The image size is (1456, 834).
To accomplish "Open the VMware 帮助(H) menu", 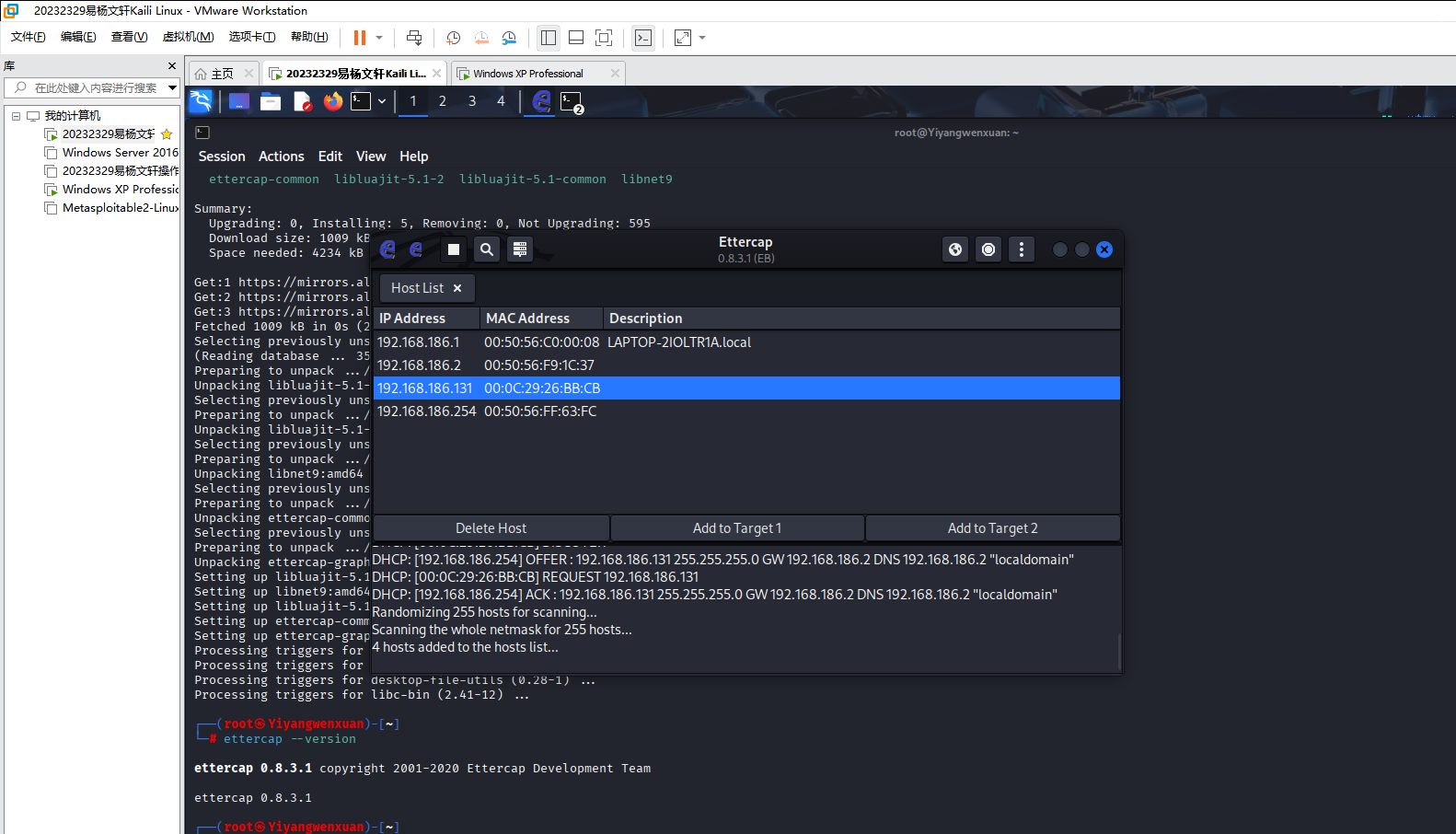I will tap(309, 37).
